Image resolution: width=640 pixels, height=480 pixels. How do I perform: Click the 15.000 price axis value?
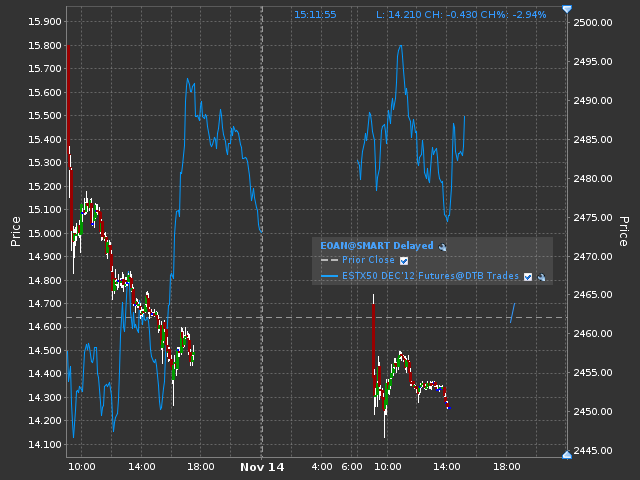tap(44, 233)
